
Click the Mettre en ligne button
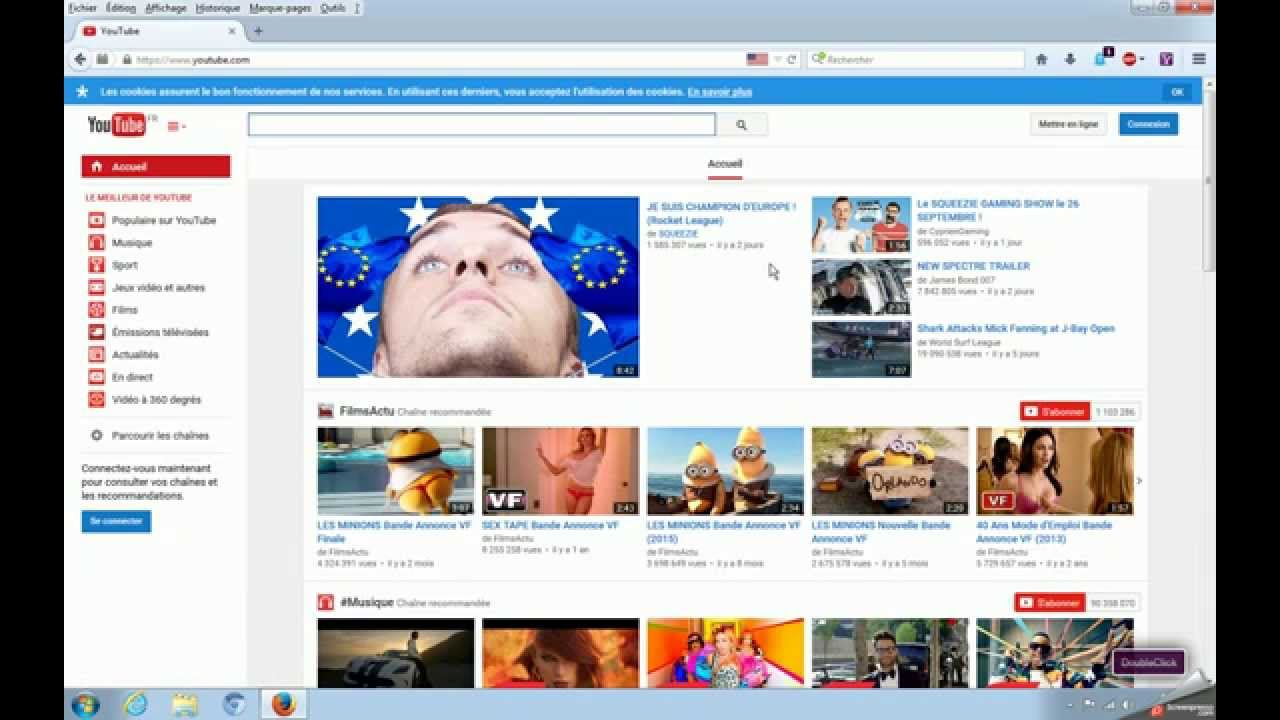(1068, 124)
